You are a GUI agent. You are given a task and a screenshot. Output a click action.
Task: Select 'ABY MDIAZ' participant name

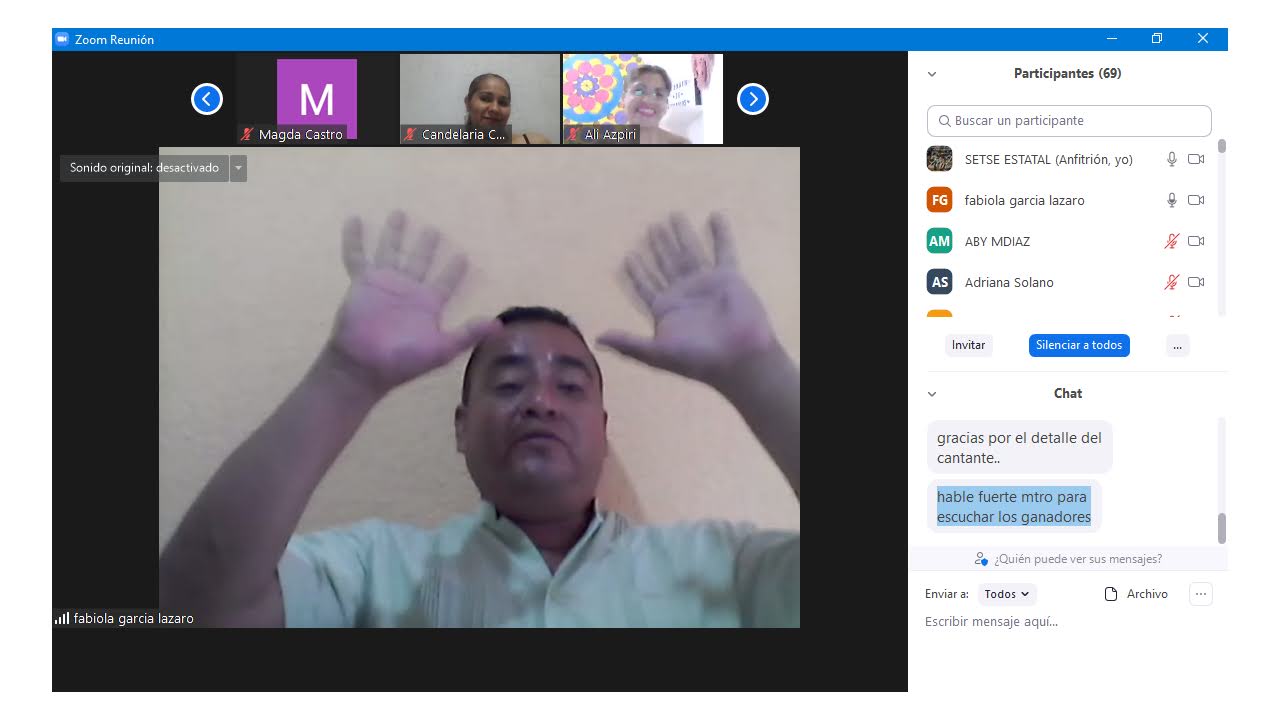pyautogui.click(x=997, y=241)
